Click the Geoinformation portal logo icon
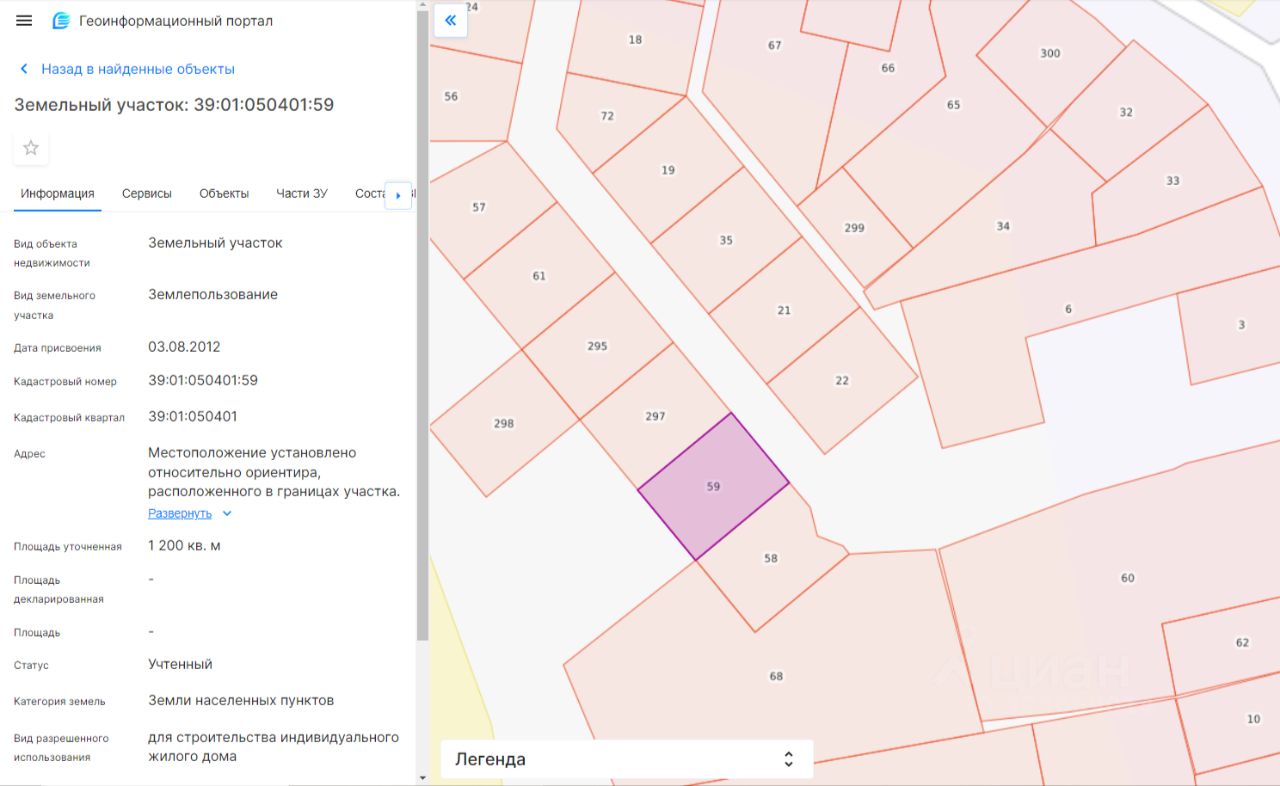The image size is (1280, 786). tap(62, 21)
